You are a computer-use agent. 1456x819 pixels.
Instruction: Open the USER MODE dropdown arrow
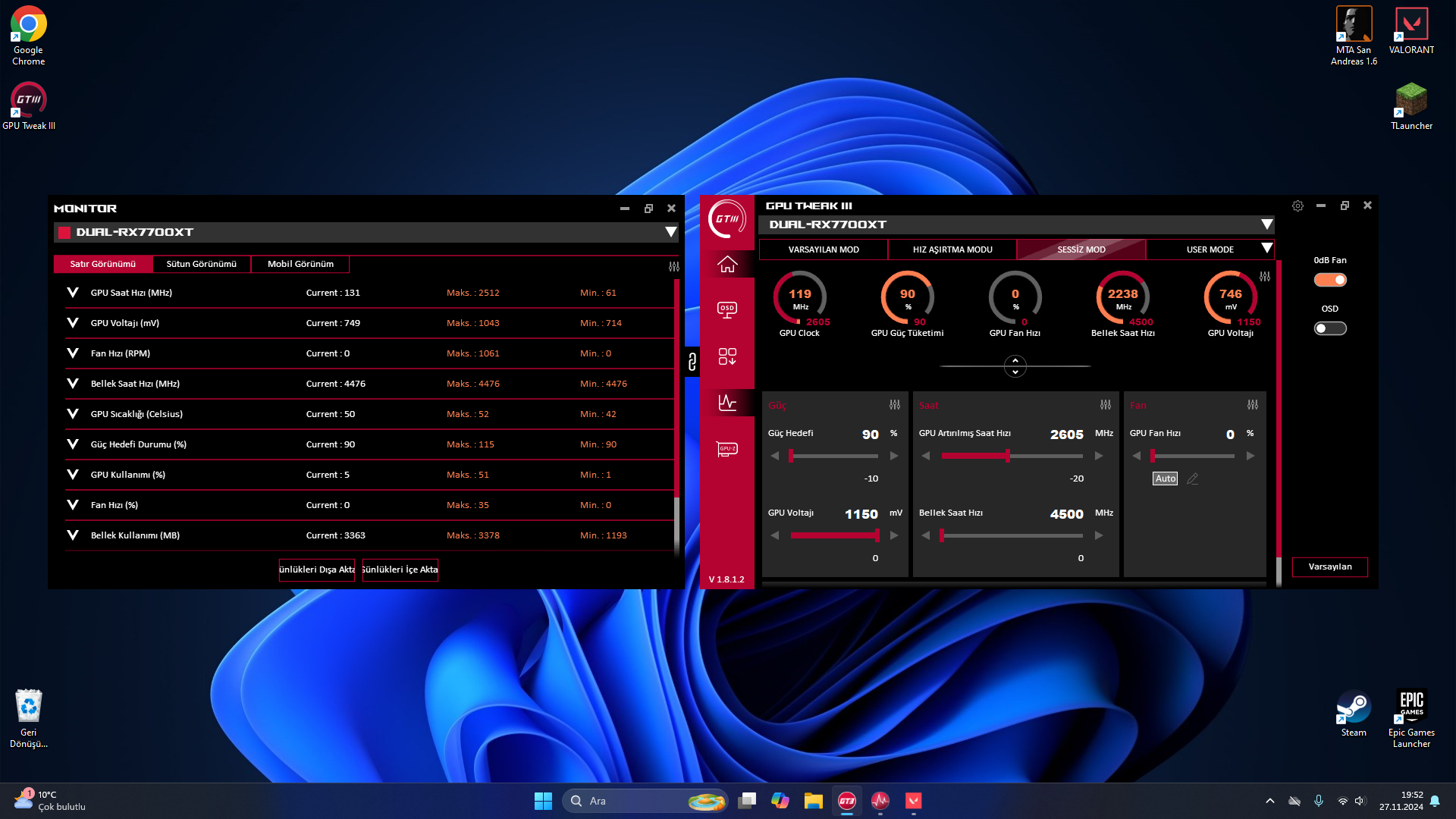click(1266, 249)
